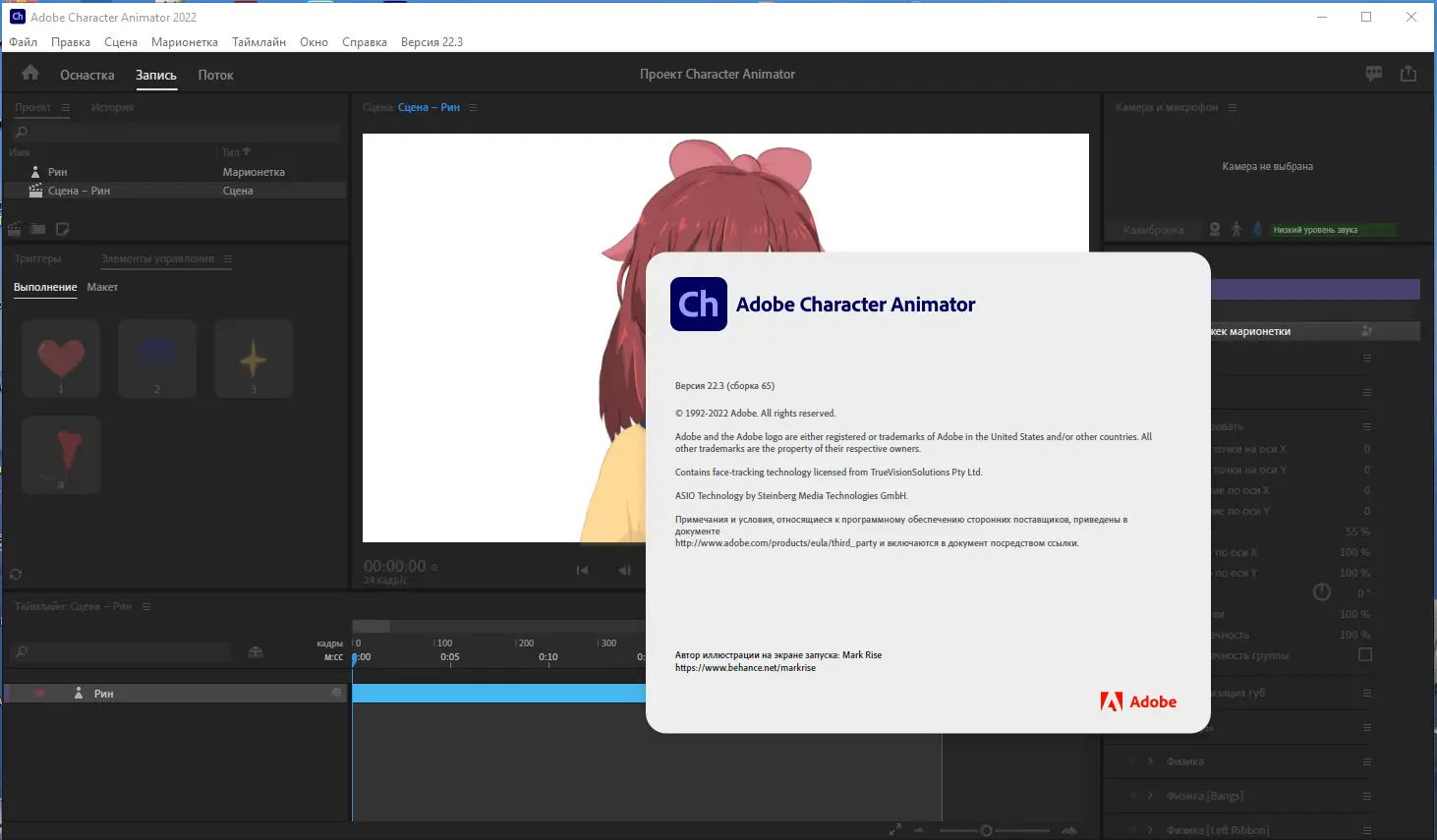Switch to the Поток workspace tab
This screenshot has width=1437, height=840.
tap(215, 75)
